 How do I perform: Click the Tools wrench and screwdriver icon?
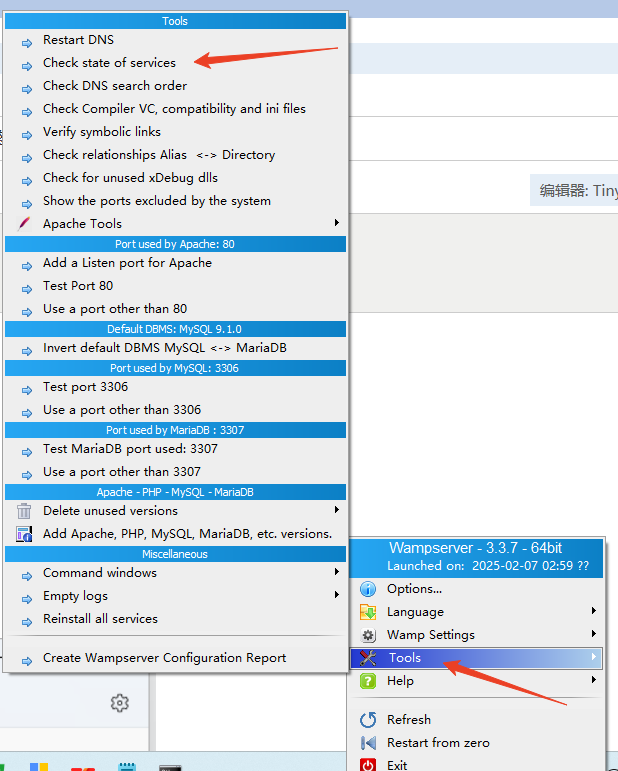point(368,658)
